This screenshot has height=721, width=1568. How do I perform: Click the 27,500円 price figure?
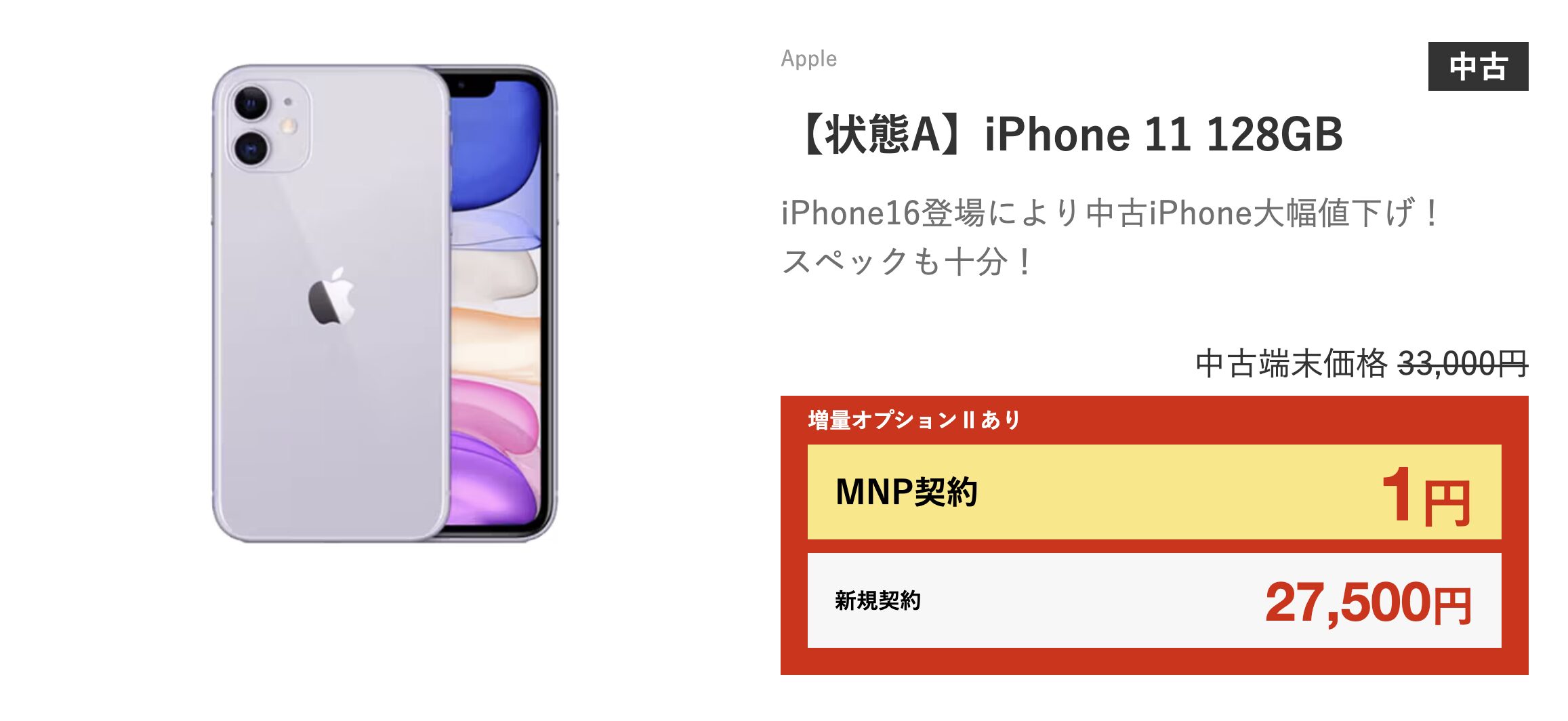pyautogui.click(x=1368, y=602)
